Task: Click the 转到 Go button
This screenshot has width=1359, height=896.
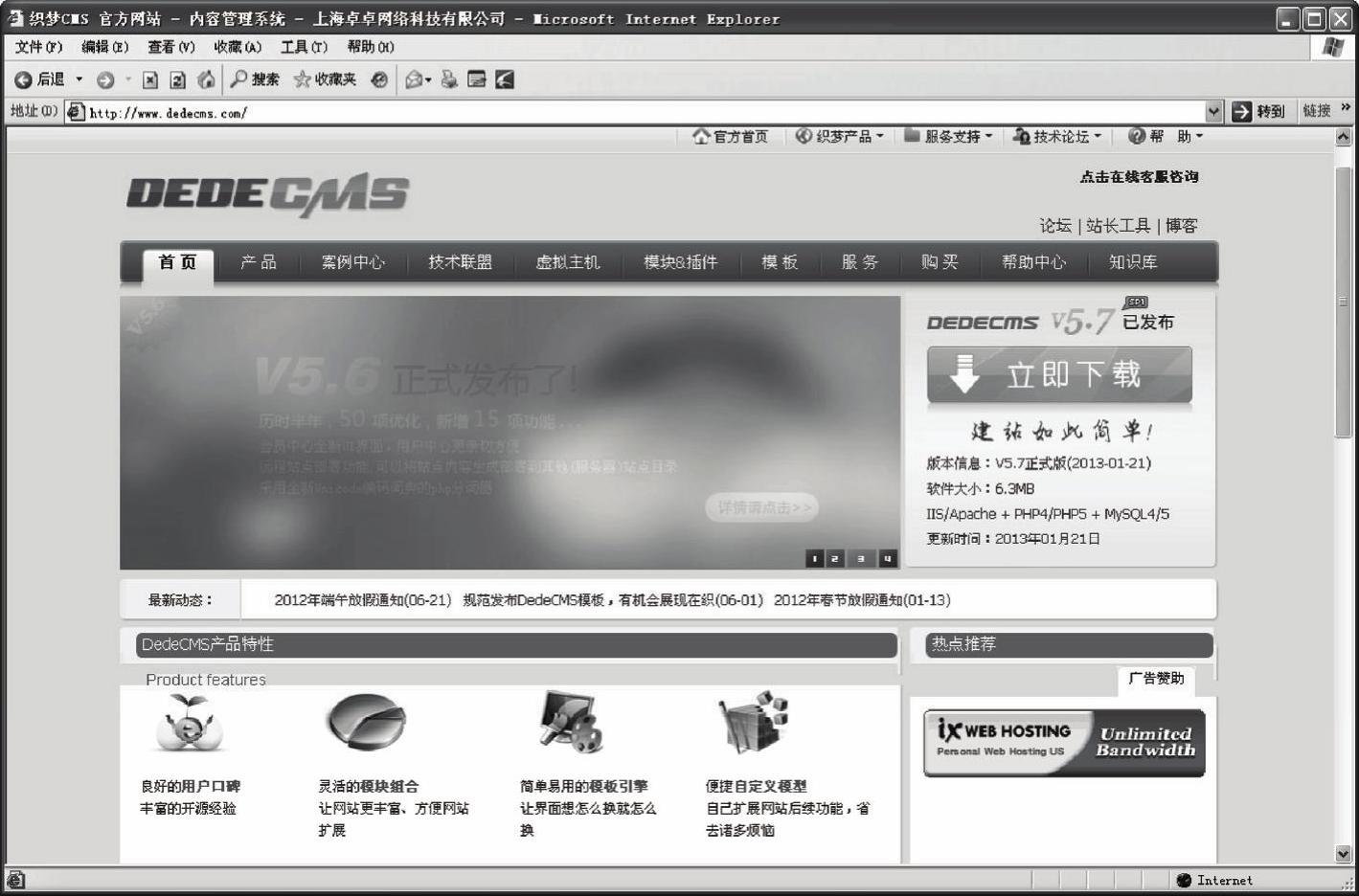Action: tap(1258, 112)
